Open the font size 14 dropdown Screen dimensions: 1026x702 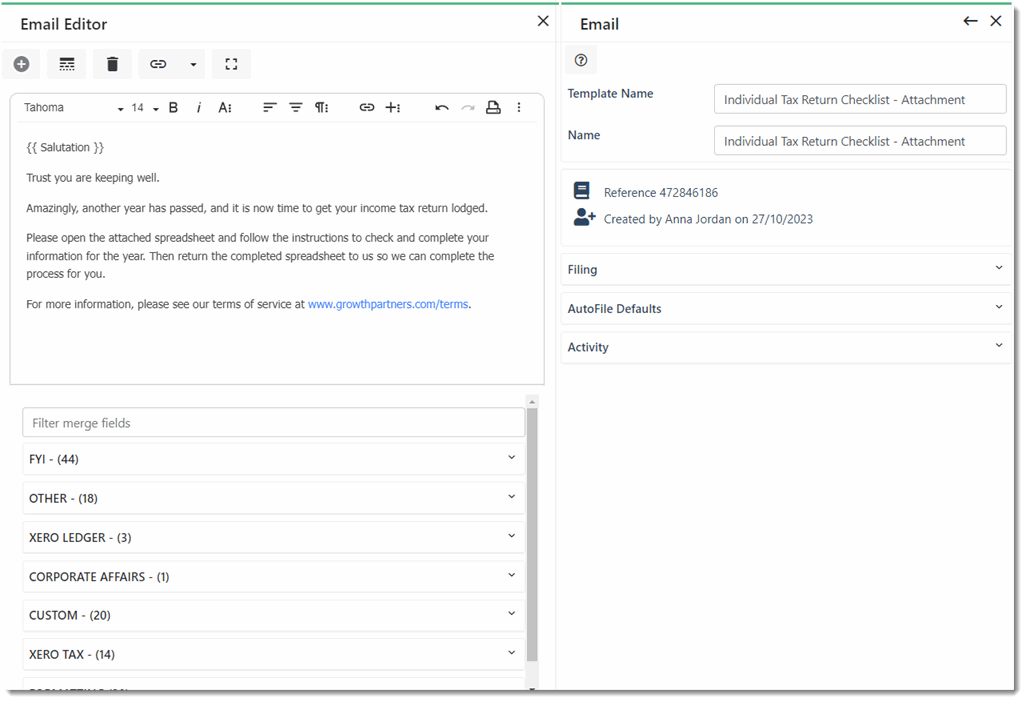145,108
